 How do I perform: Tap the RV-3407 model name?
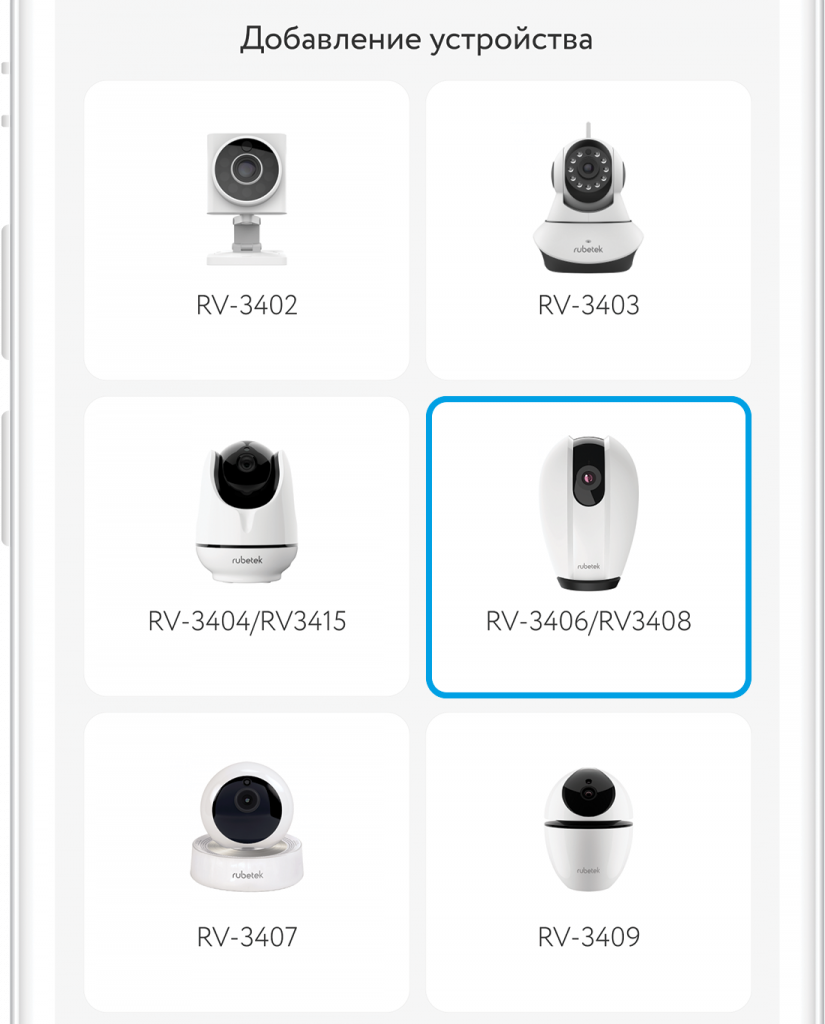(247, 937)
